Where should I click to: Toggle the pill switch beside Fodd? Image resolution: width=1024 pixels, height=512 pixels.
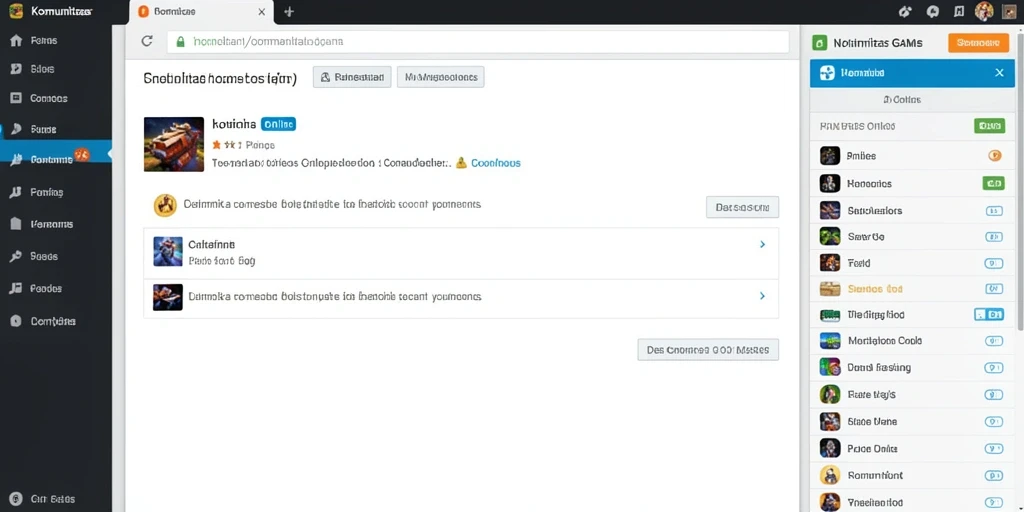[x=993, y=264]
